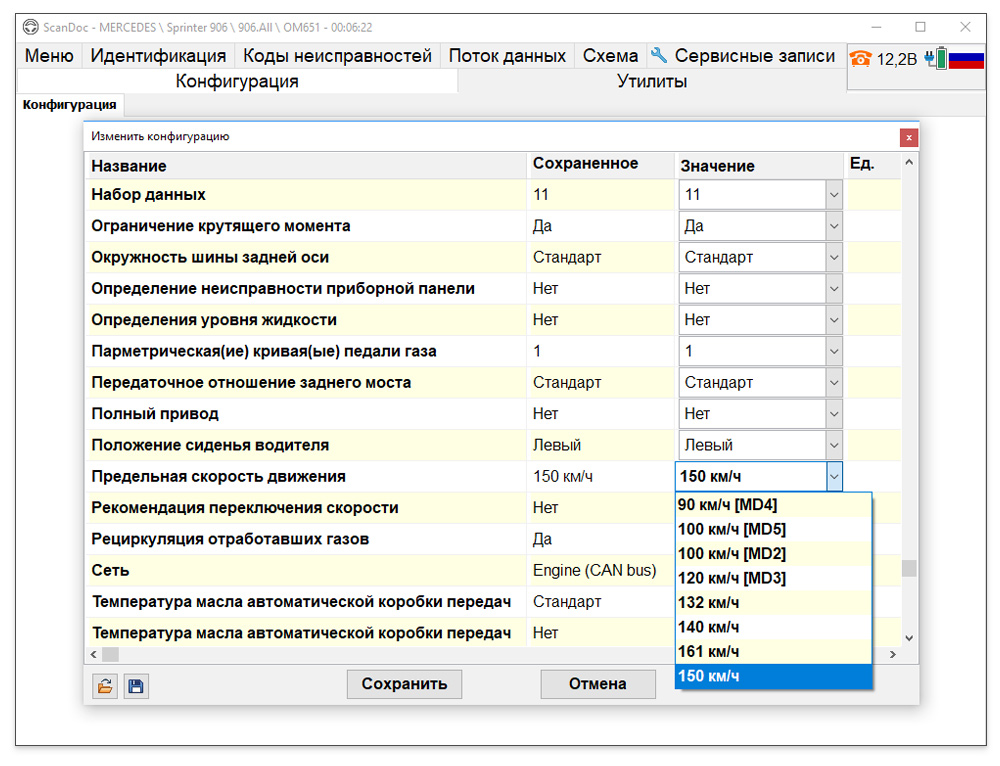Click the Значение column header
The image size is (1000, 766).
pyautogui.click(x=759, y=166)
